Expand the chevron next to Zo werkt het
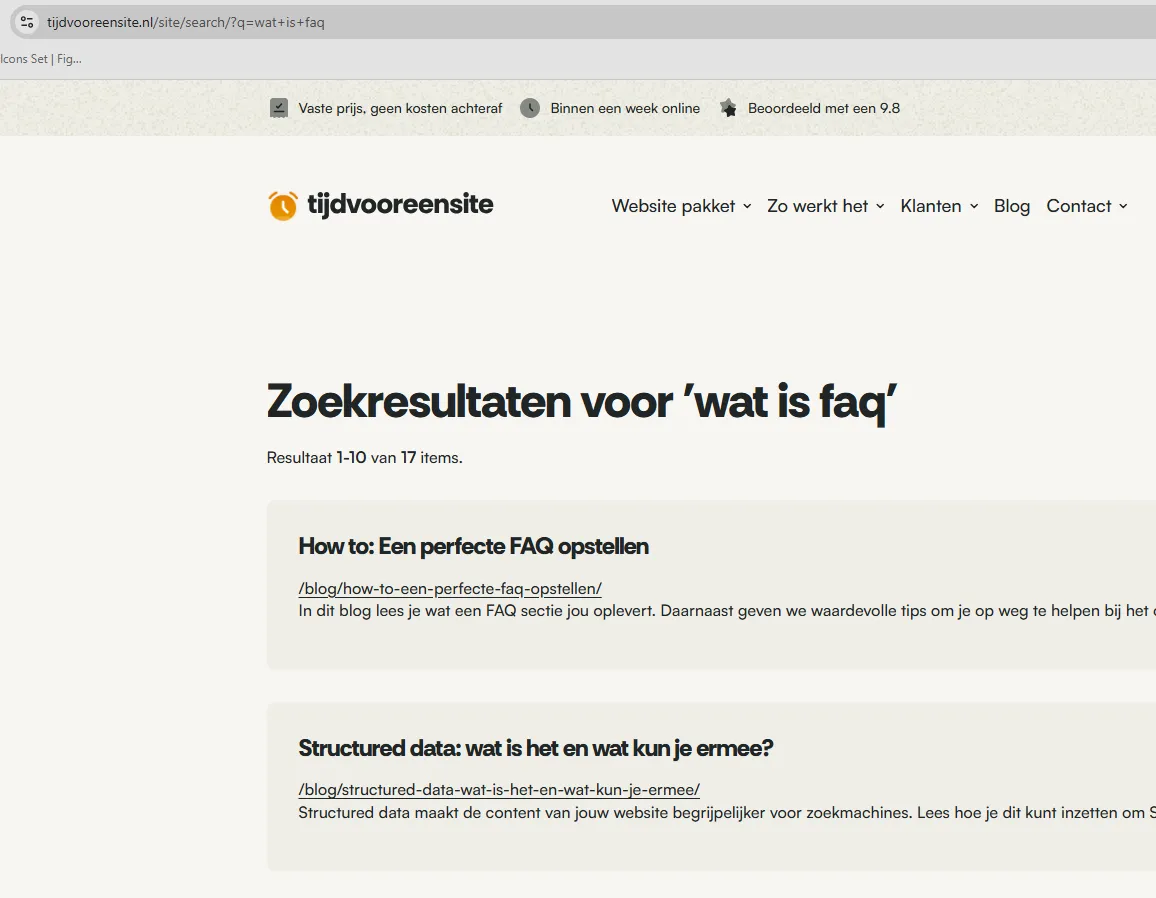The height and width of the screenshot is (898, 1156). [x=880, y=206]
